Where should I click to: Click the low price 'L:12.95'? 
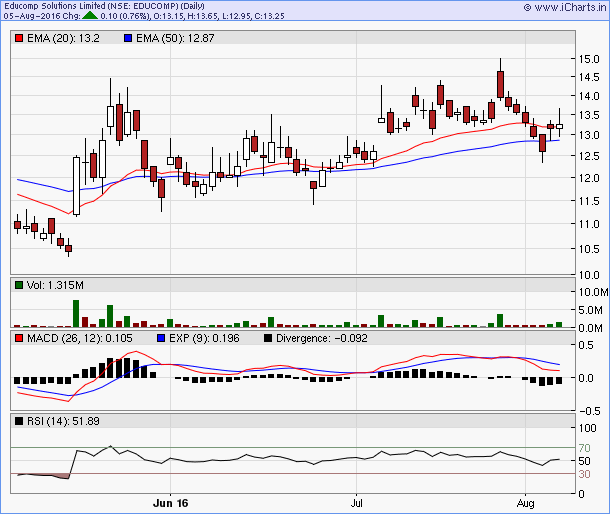(x=237, y=16)
